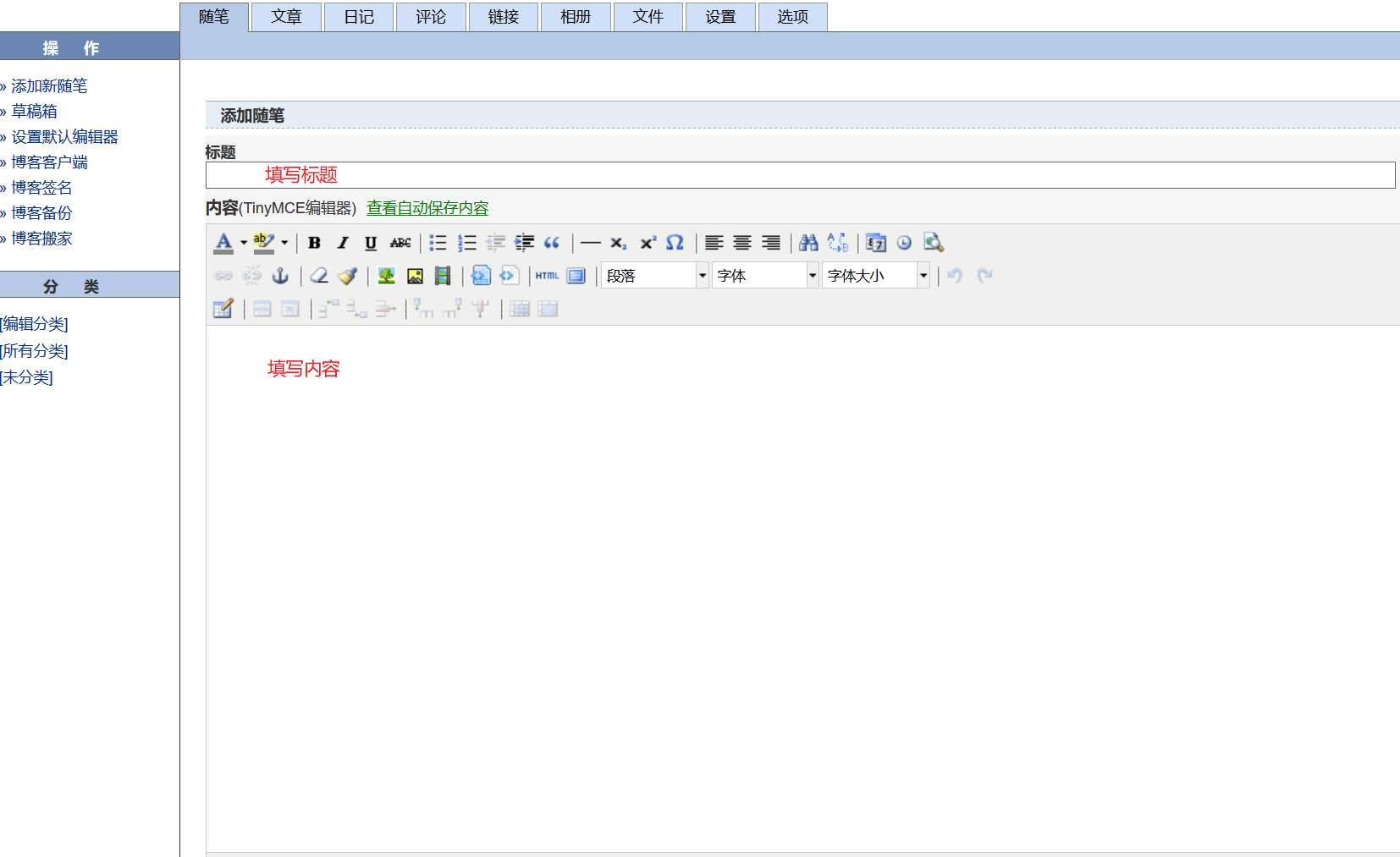Click the decrease indent icon
Screen dimensions: 1400x857
[x=496, y=243]
